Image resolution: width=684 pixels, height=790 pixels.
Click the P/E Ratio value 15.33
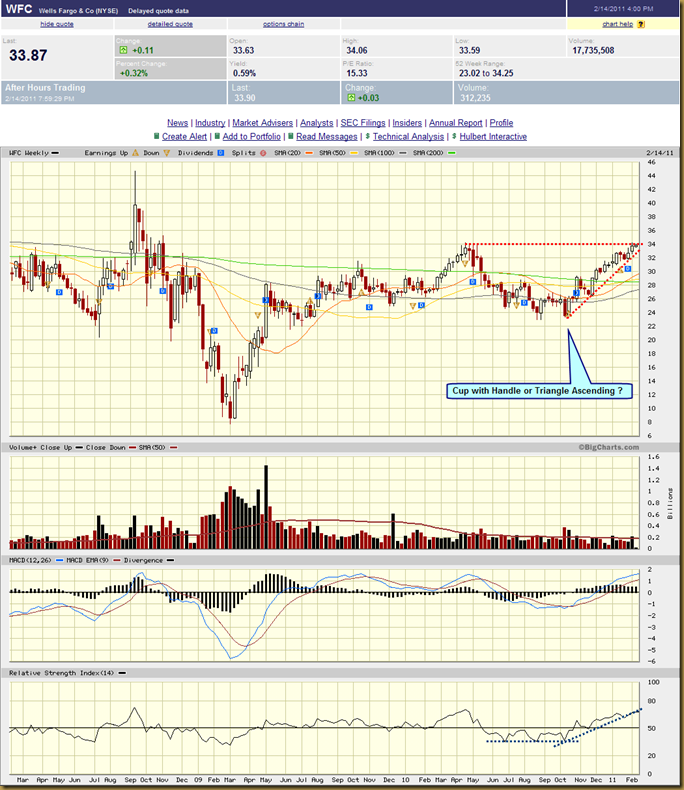[x=357, y=74]
